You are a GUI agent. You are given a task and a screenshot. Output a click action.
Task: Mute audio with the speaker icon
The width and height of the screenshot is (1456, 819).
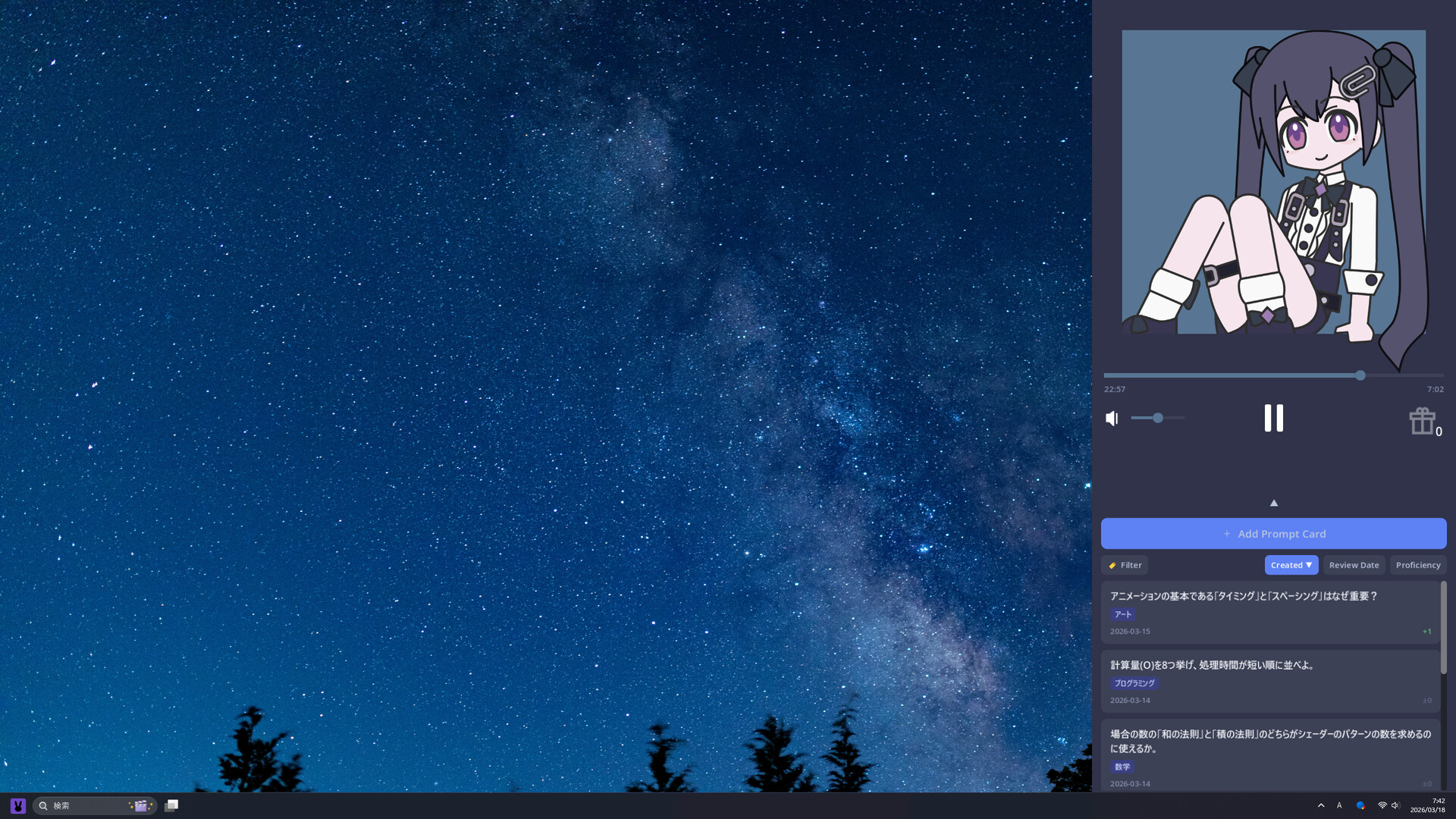coord(1112,419)
